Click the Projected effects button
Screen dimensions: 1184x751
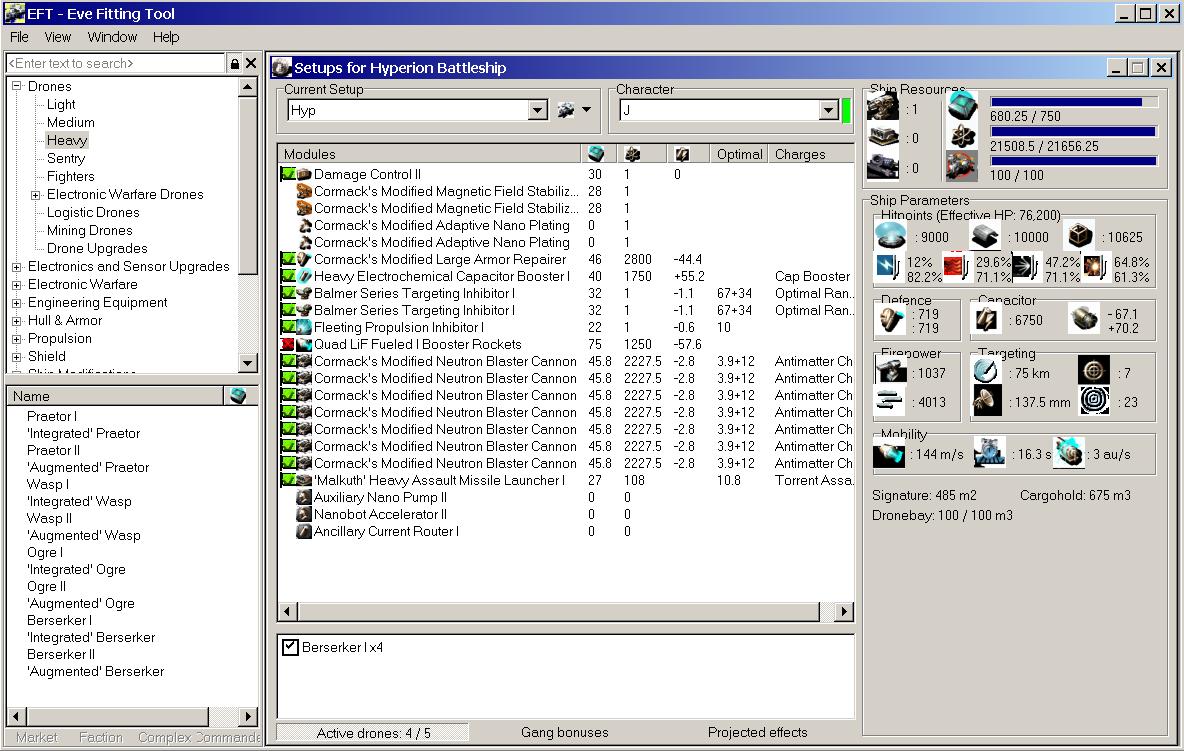757,732
